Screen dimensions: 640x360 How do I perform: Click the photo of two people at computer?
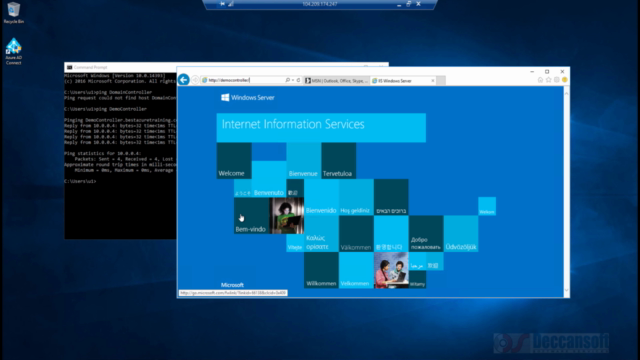[x=391, y=270]
